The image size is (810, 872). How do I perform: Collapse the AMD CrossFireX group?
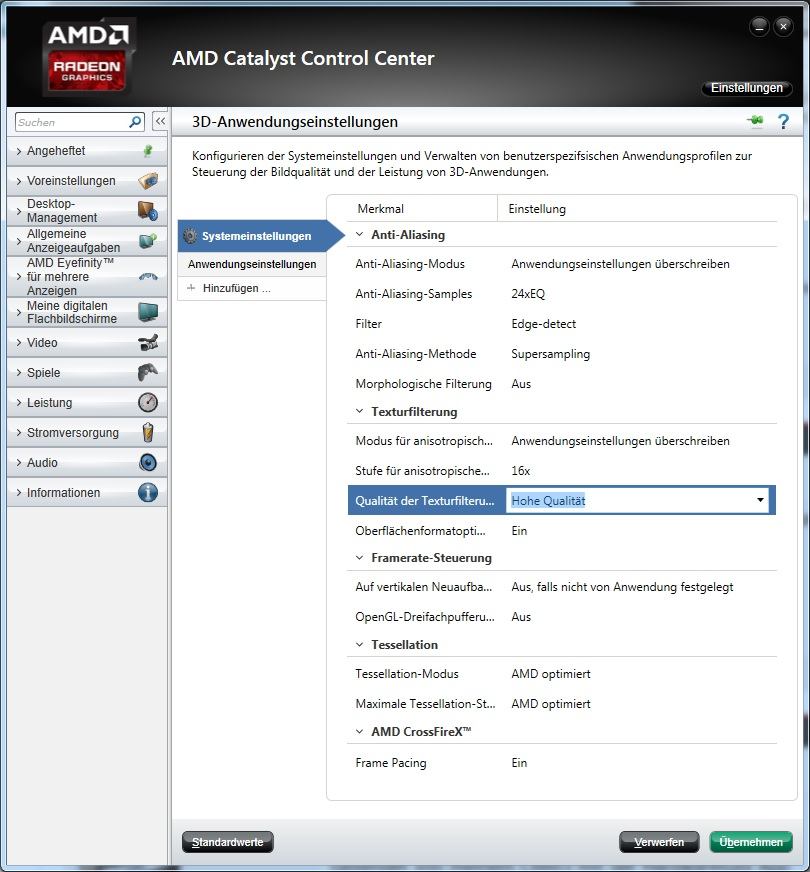[360, 732]
